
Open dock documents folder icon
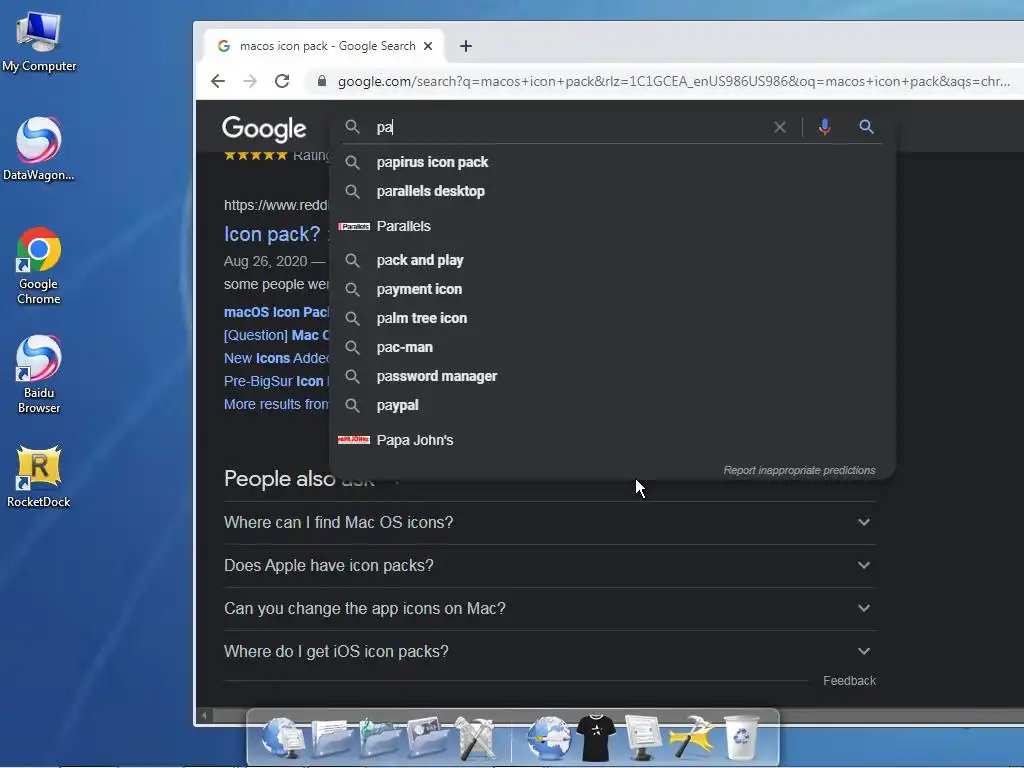click(332, 738)
